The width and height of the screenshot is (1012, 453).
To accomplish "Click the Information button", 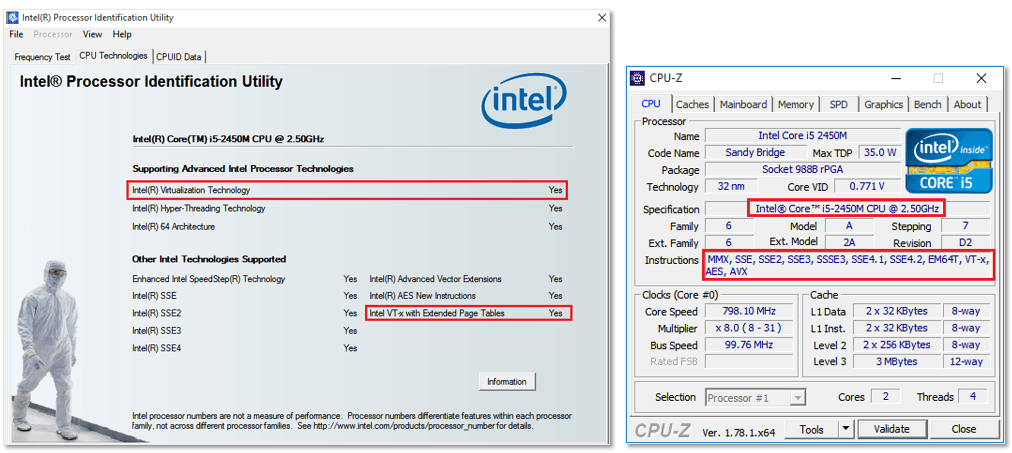I will click(507, 381).
